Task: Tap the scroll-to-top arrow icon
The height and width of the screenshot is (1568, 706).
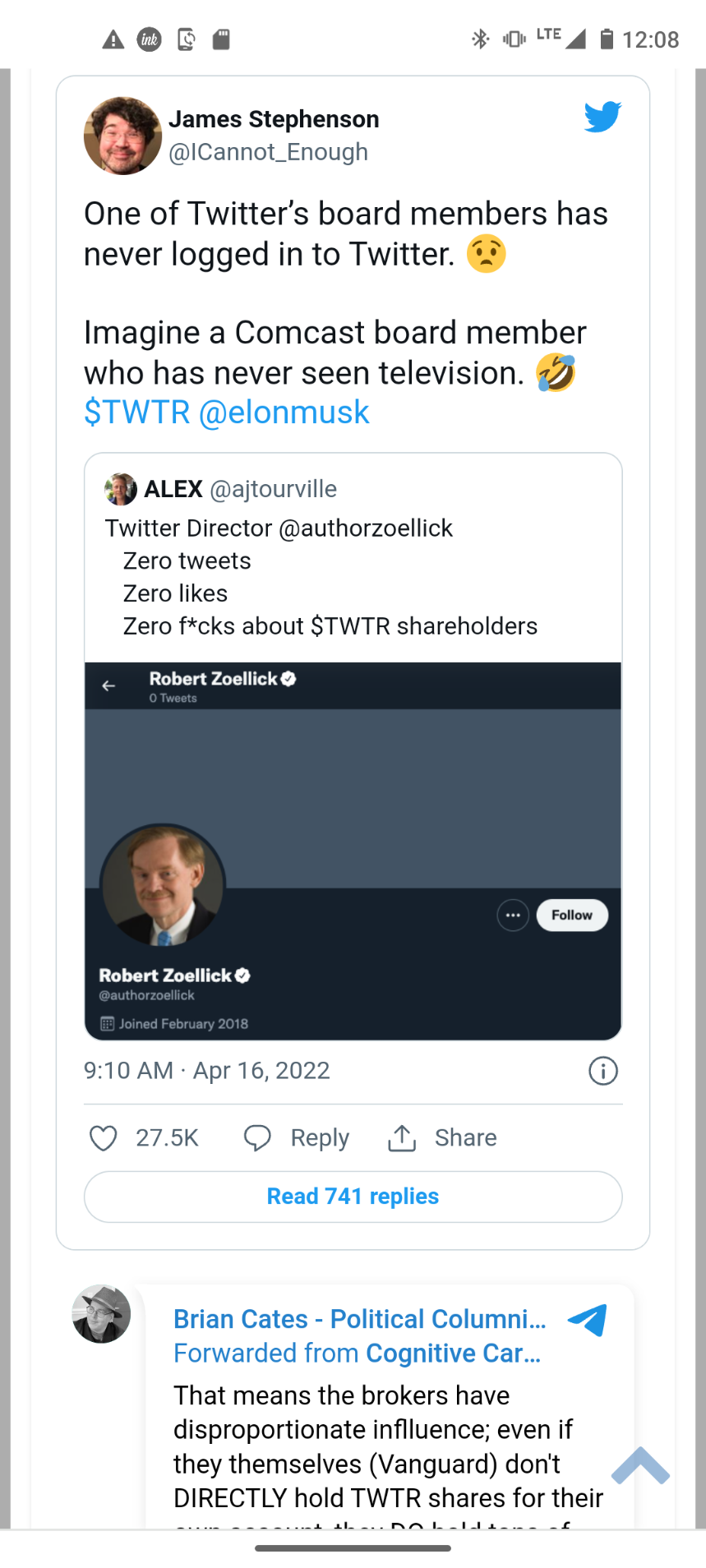Action: click(641, 1465)
